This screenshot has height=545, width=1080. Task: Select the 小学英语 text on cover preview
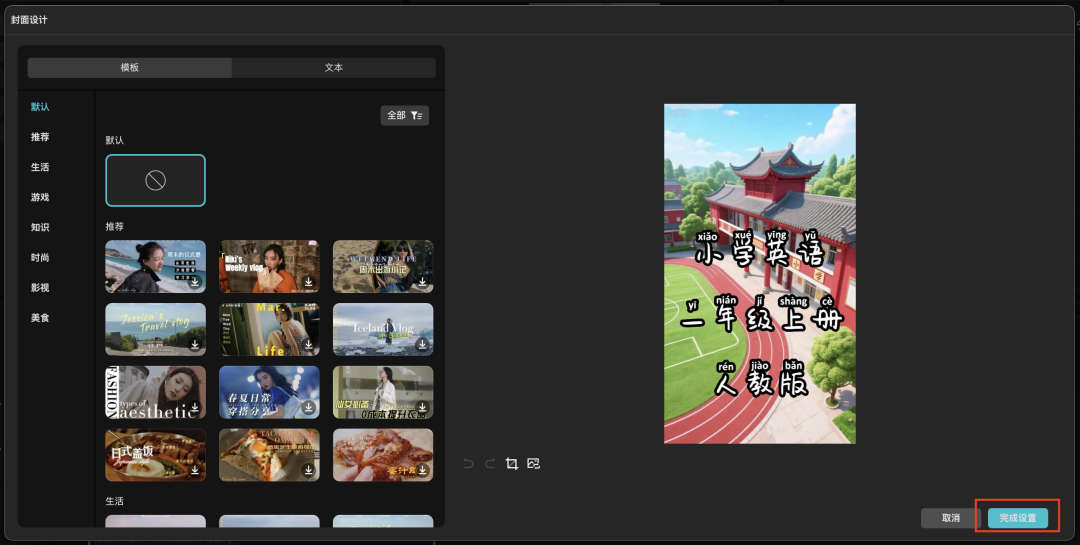pyautogui.click(x=759, y=249)
